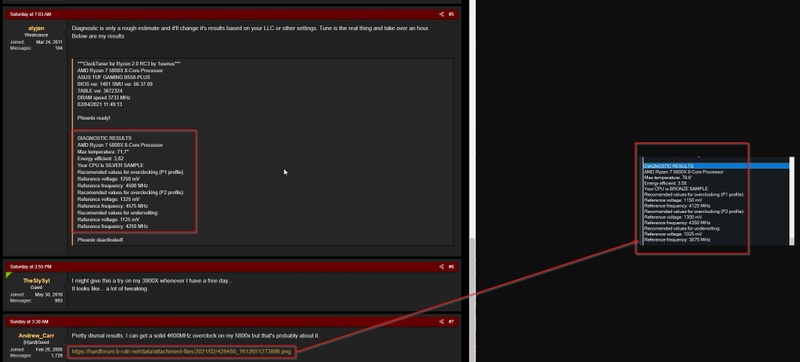800x362 pixels.
Task: Click the quoted ClockTuner log block
Action: [262, 152]
